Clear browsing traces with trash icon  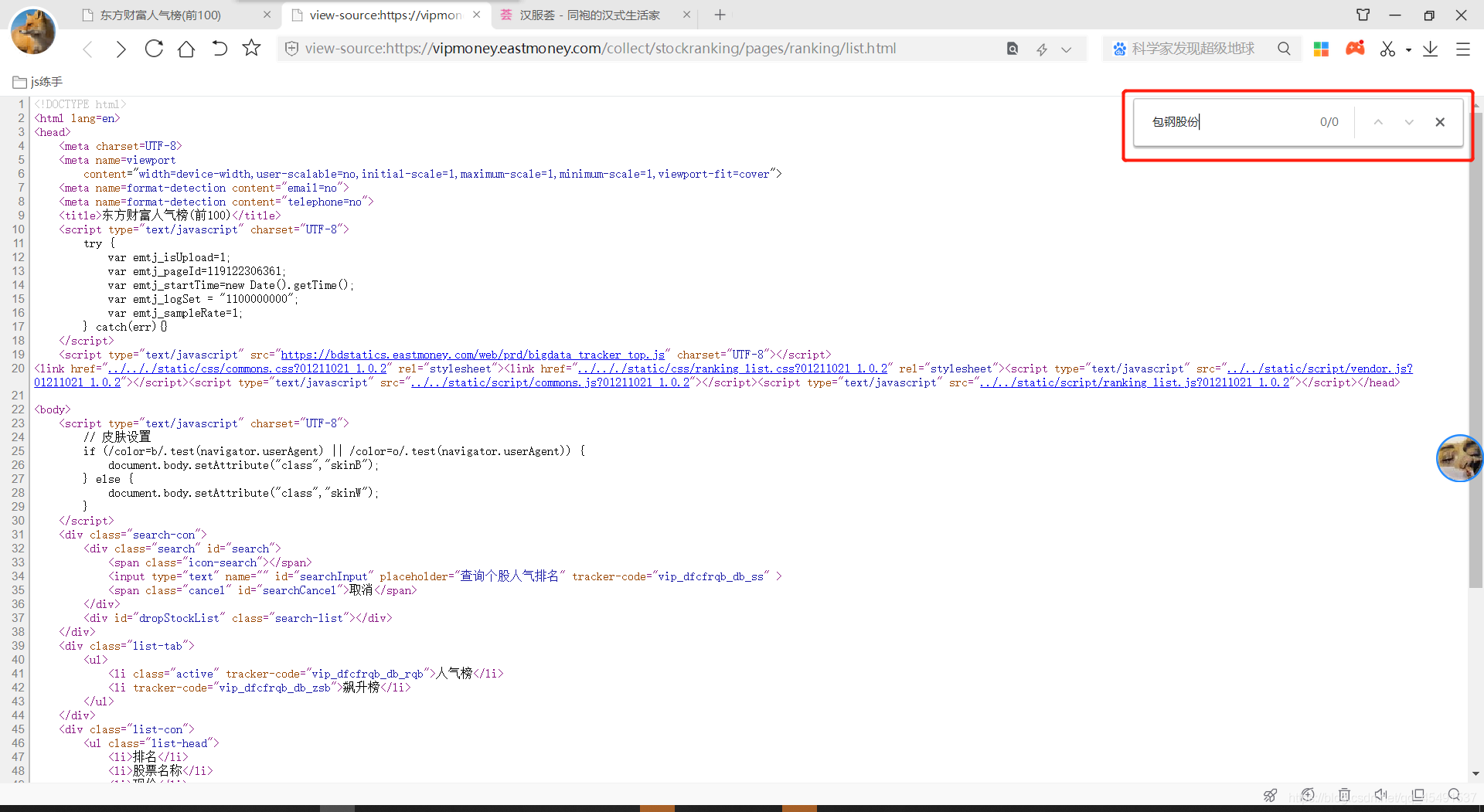(x=1345, y=795)
